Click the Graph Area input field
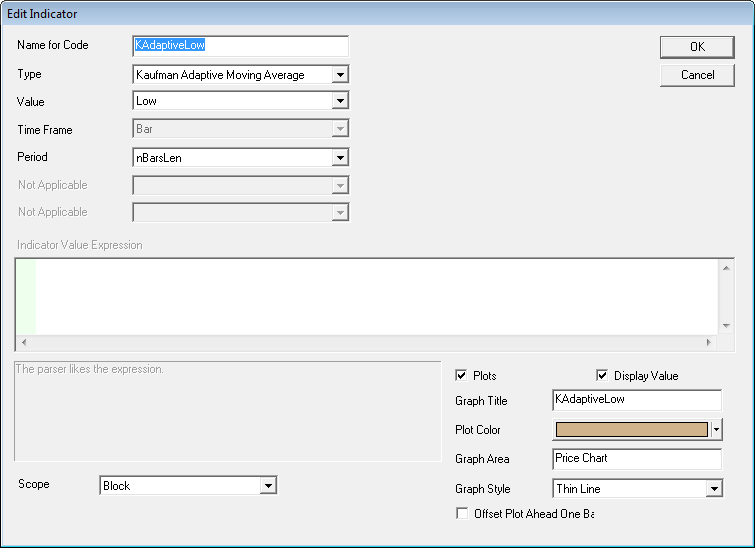The width and height of the screenshot is (755, 548). [x=636, y=459]
